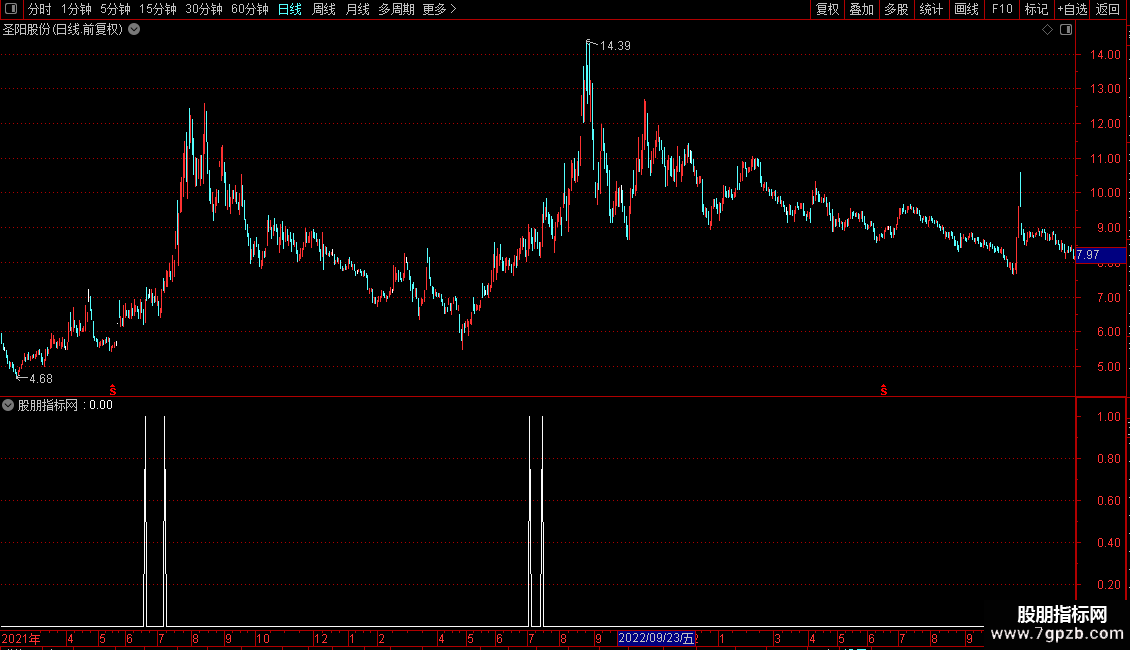Click the 圣阳股份(日线.前复权) chart title

(63, 30)
